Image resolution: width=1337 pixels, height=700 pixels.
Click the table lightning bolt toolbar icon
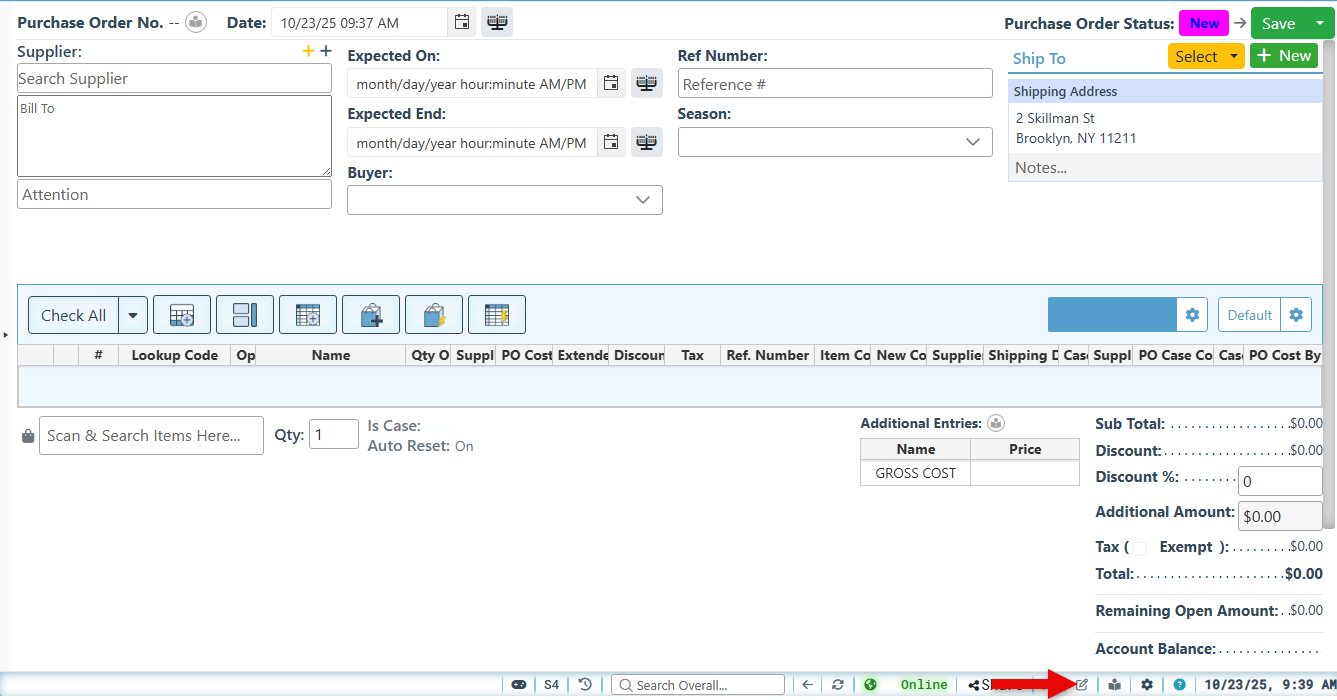pos(497,315)
